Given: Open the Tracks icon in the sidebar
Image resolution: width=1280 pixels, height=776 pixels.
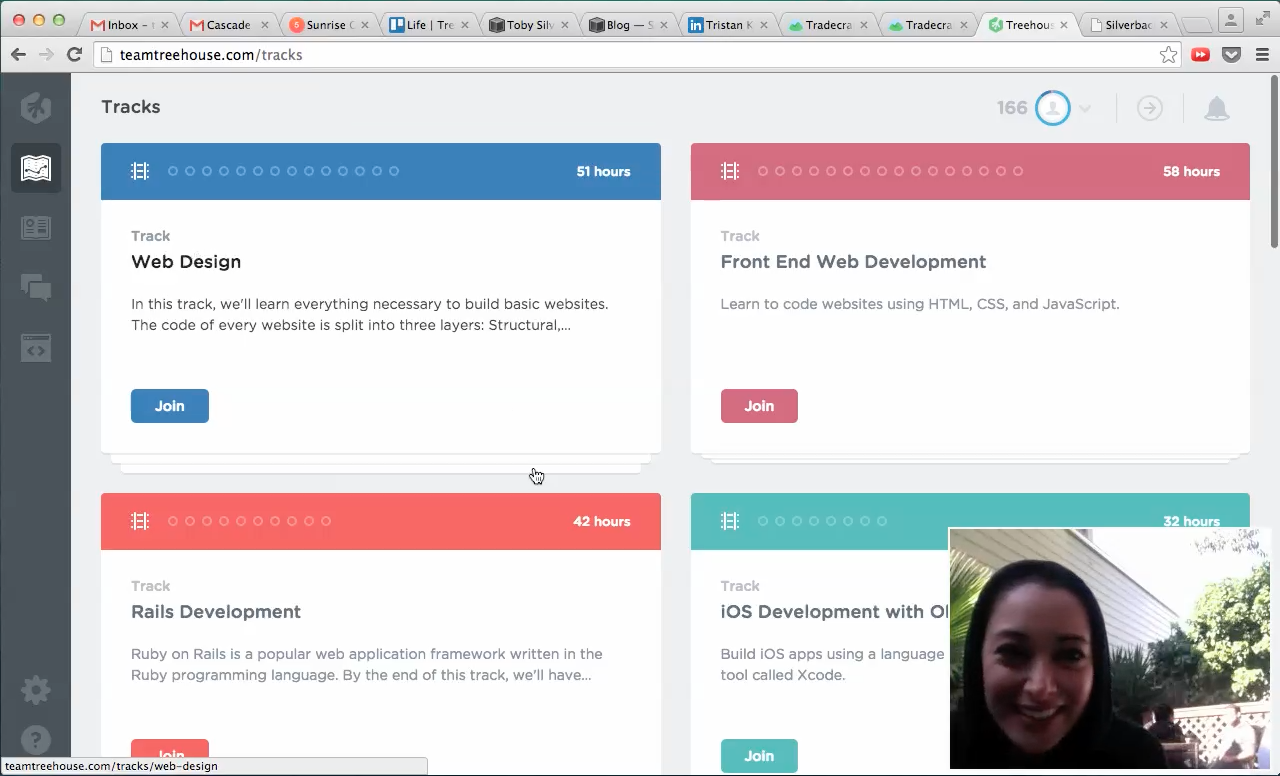Looking at the screenshot, I should pos(36,167).
